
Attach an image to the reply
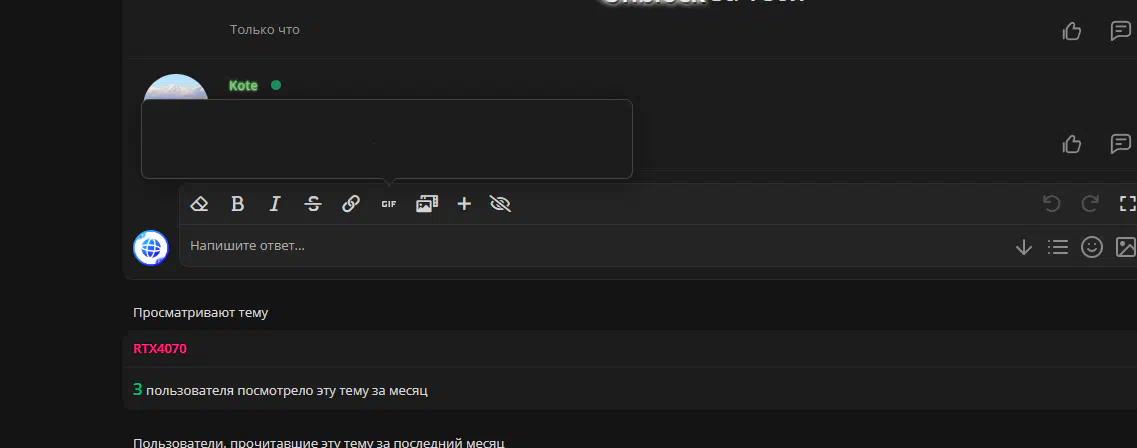coord(1125,247)
